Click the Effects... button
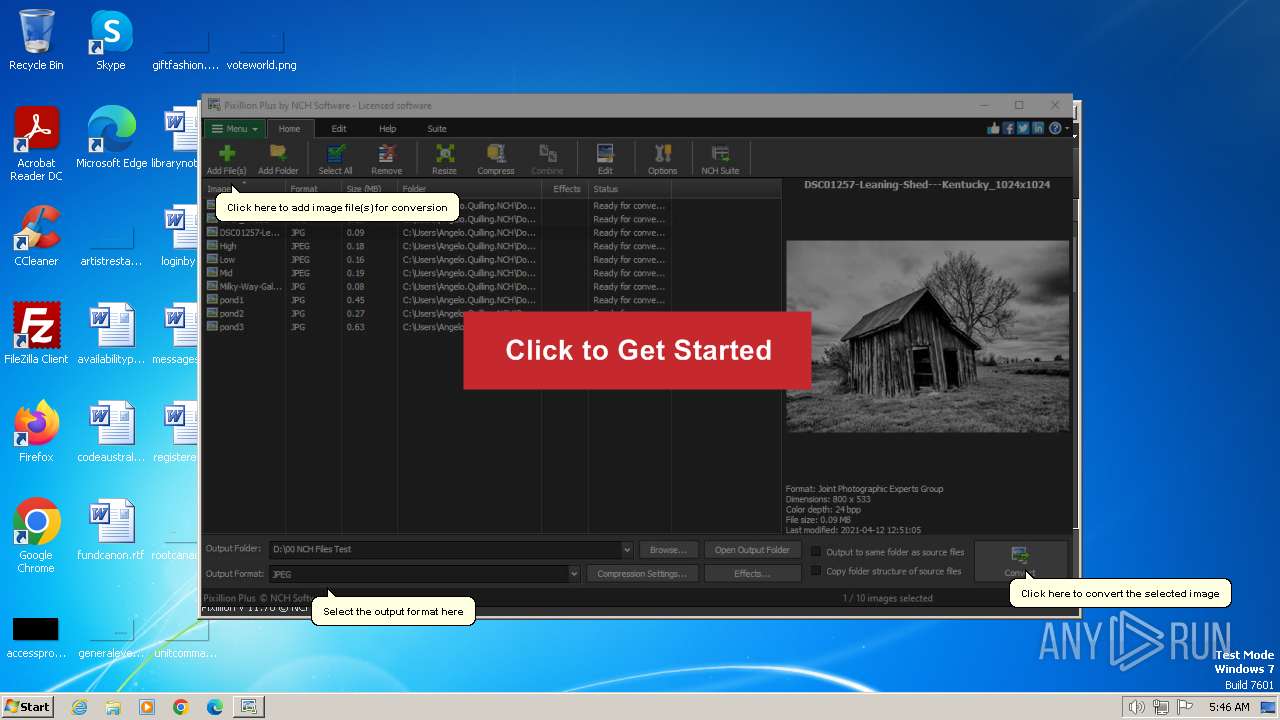This screenshot has width=1280, height=720. point(752,574)
